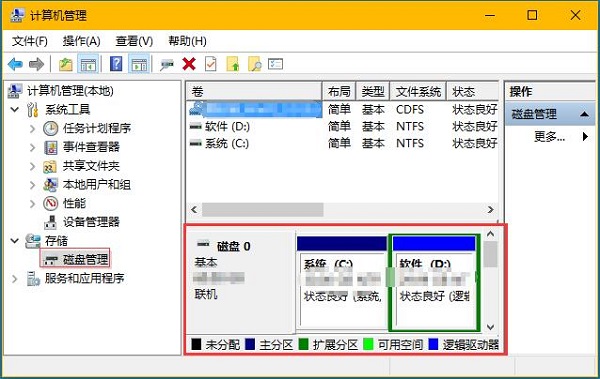600x379 pixels.
Task: Click the Back arrow toolbar icon
Action: pyautogui.click(x=15, y=64)
